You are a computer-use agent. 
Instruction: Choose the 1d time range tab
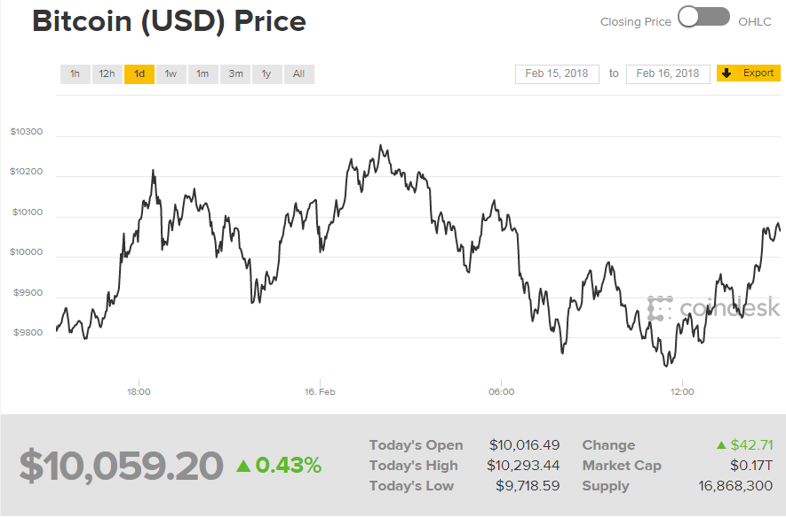point(139,74)
